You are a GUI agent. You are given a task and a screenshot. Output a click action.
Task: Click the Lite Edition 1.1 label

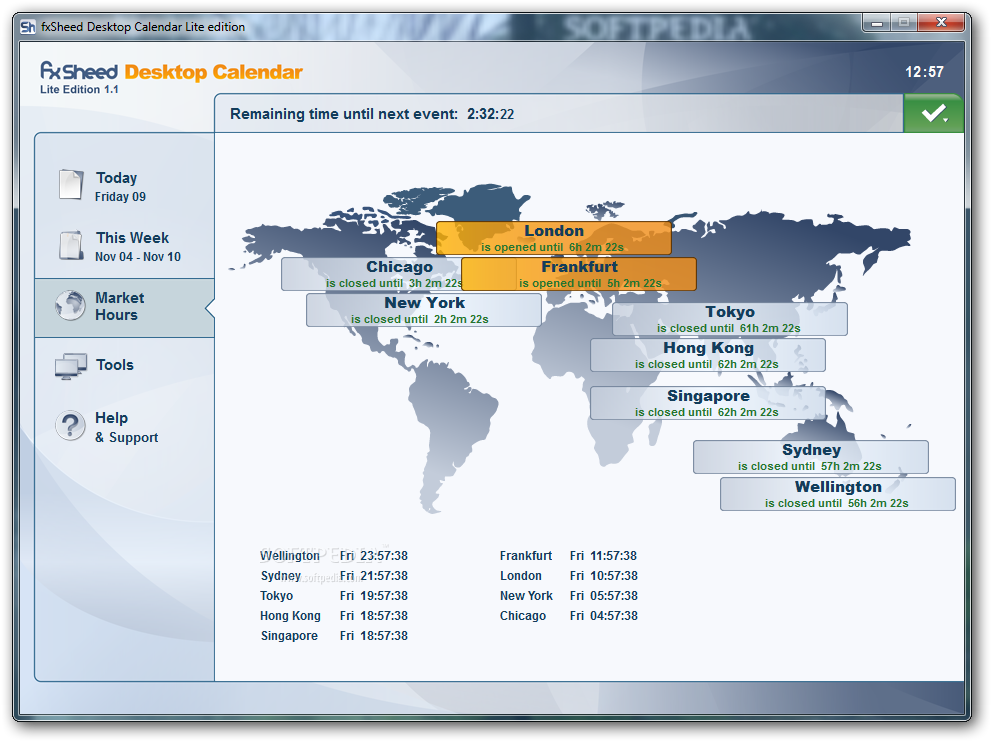[79, 90]
